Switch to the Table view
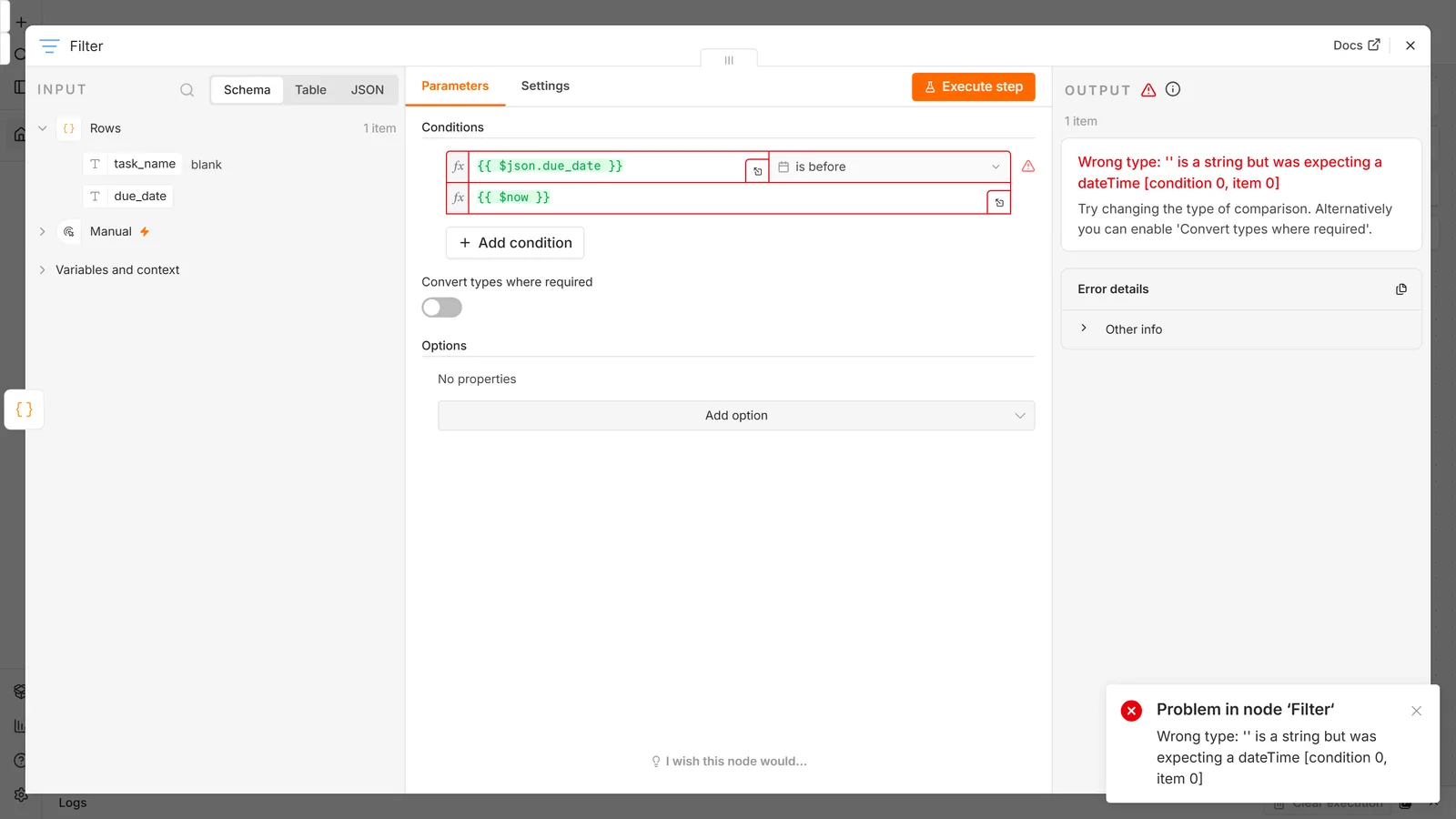The image size is (1456, 819). [x=310, y=89]
